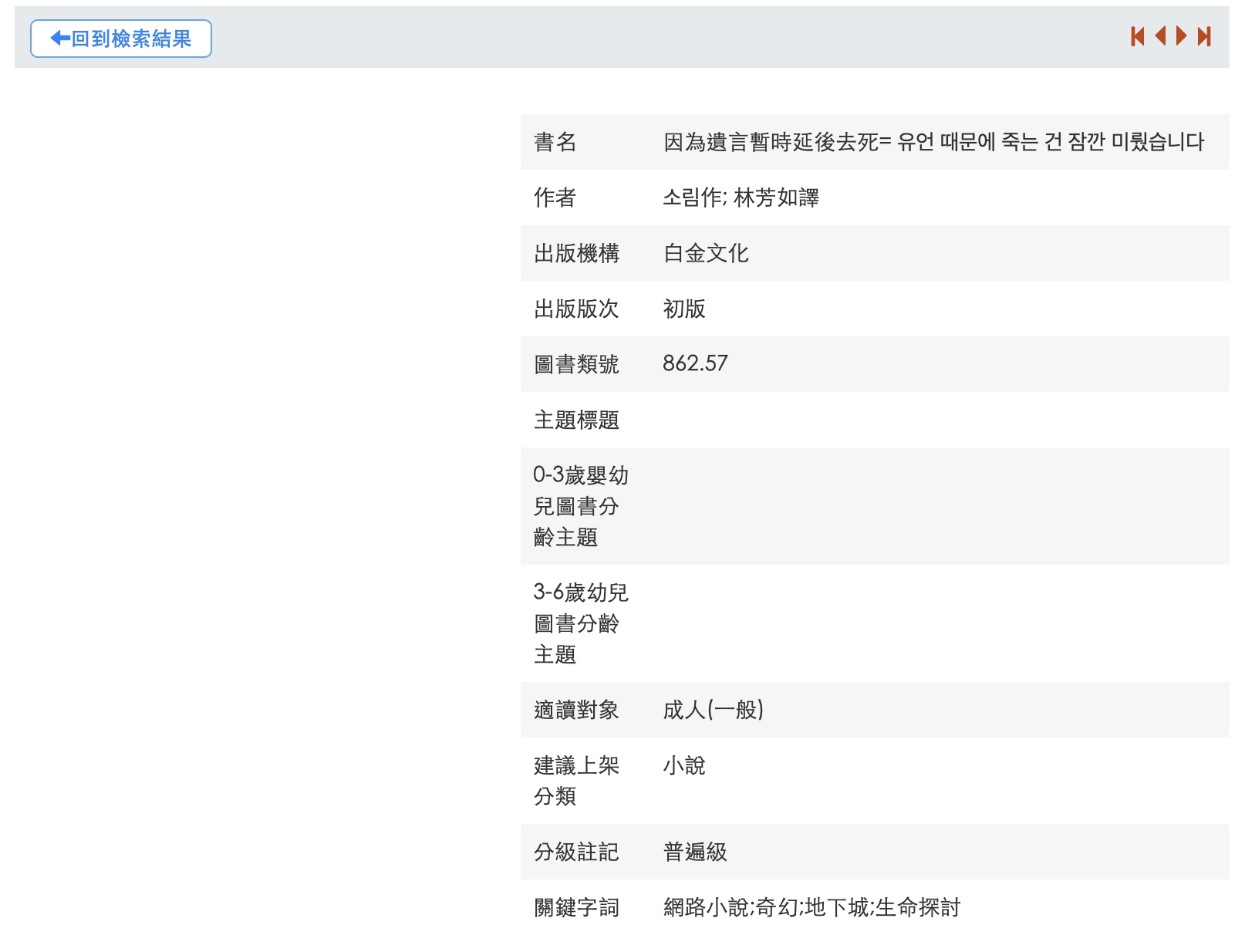1245x952 pixels.
Task: Click the edition value 初版
Action: [684, 309]
